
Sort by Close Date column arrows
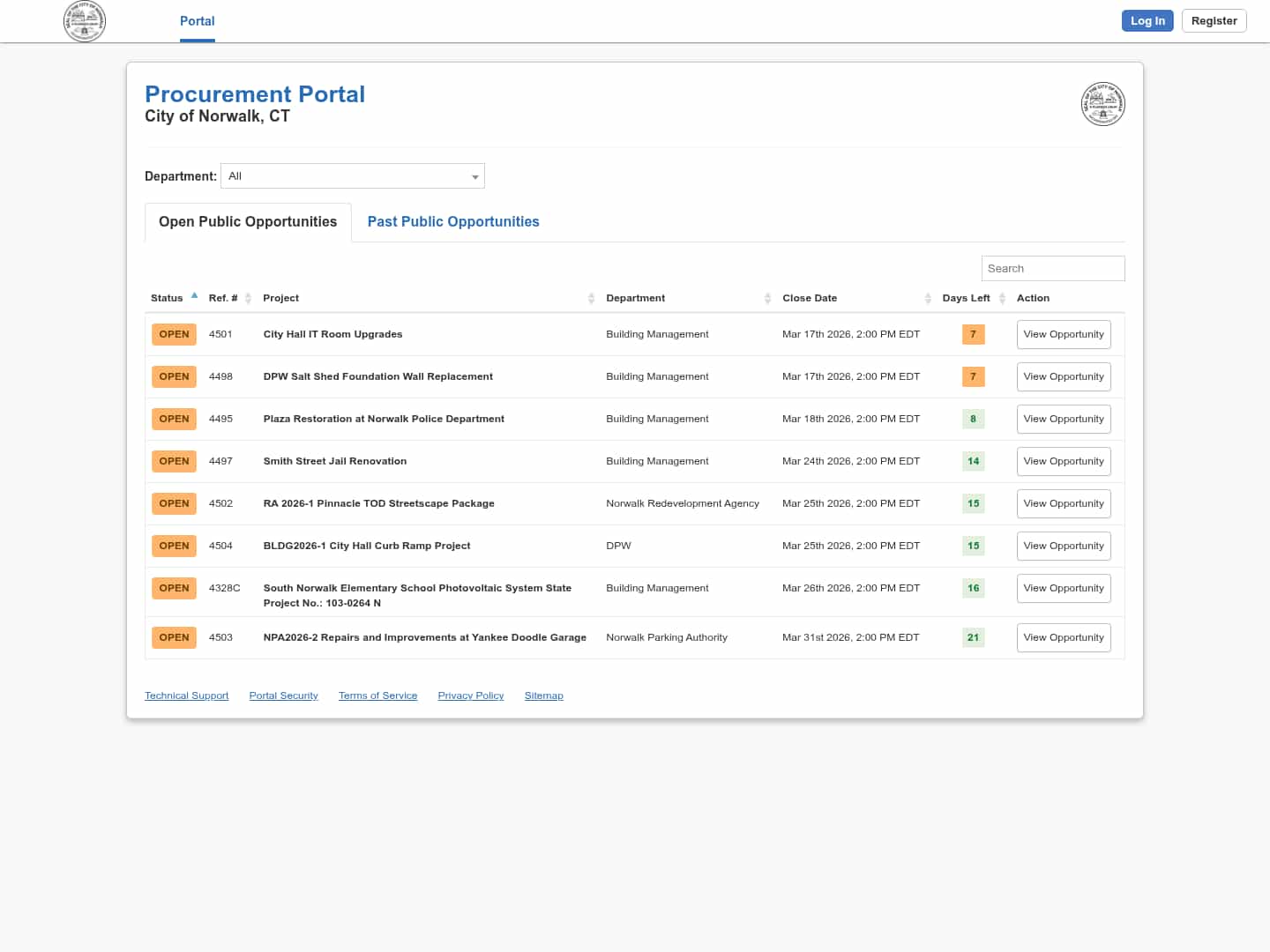[928, 299]
